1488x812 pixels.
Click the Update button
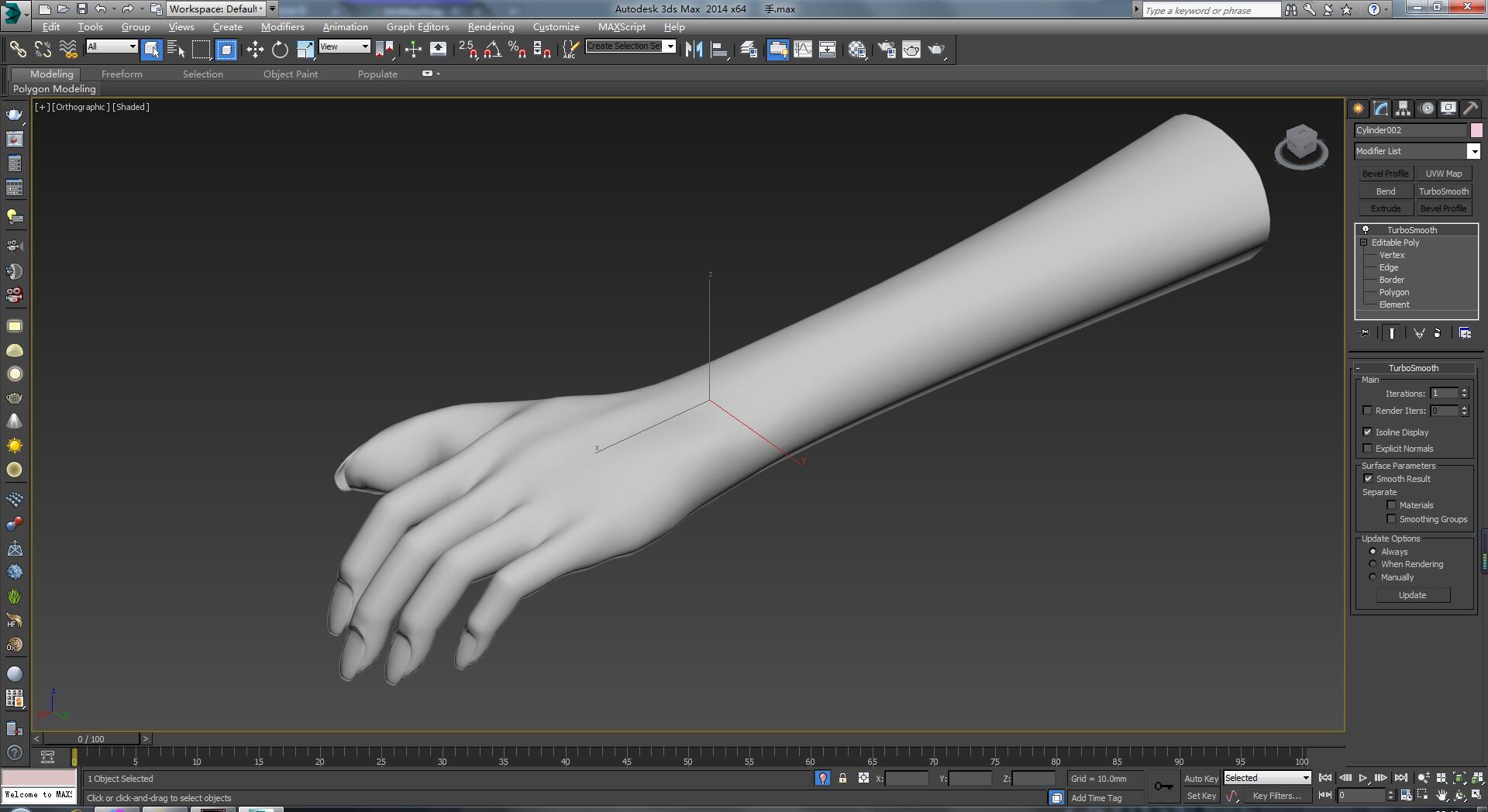[x=1412, y=595]
